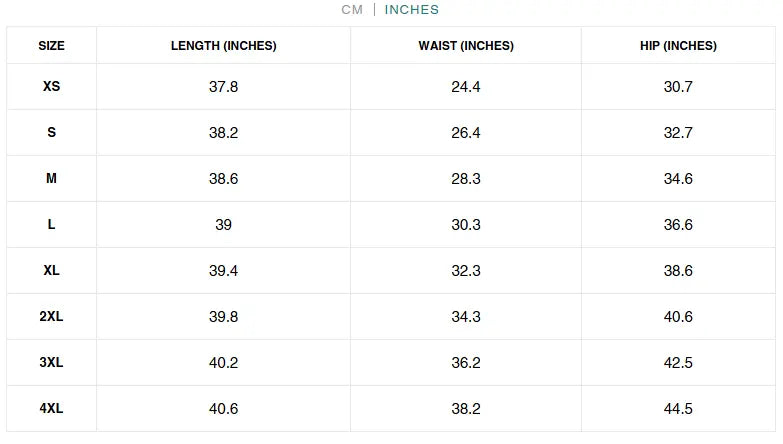Click the LENGTH (INCHES) column header

[224, 46]
